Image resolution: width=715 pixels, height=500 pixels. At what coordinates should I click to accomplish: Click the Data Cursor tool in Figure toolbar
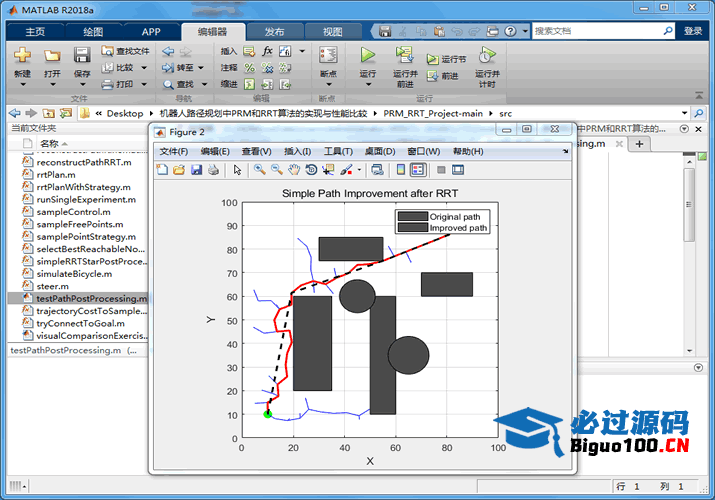point(328,170)
